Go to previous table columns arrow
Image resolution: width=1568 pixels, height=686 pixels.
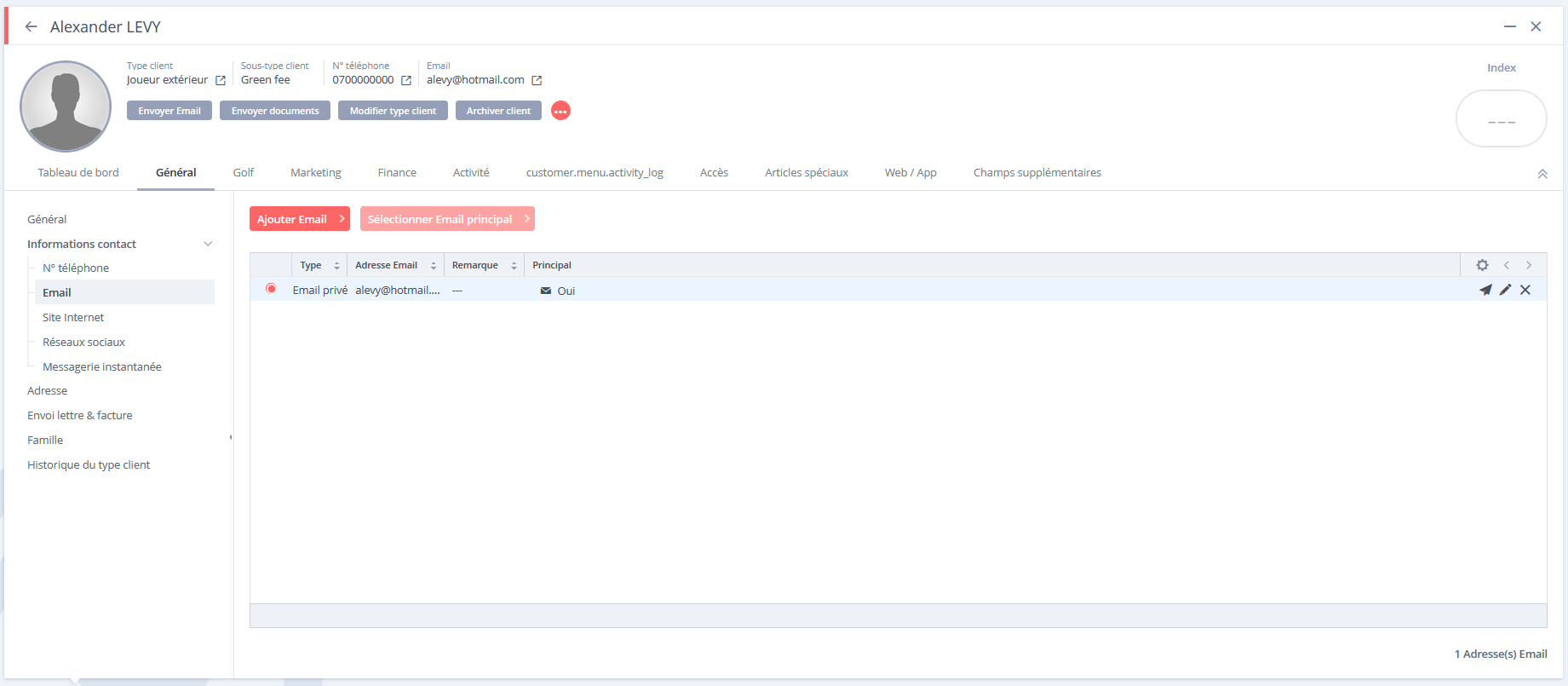point(1507,265)
